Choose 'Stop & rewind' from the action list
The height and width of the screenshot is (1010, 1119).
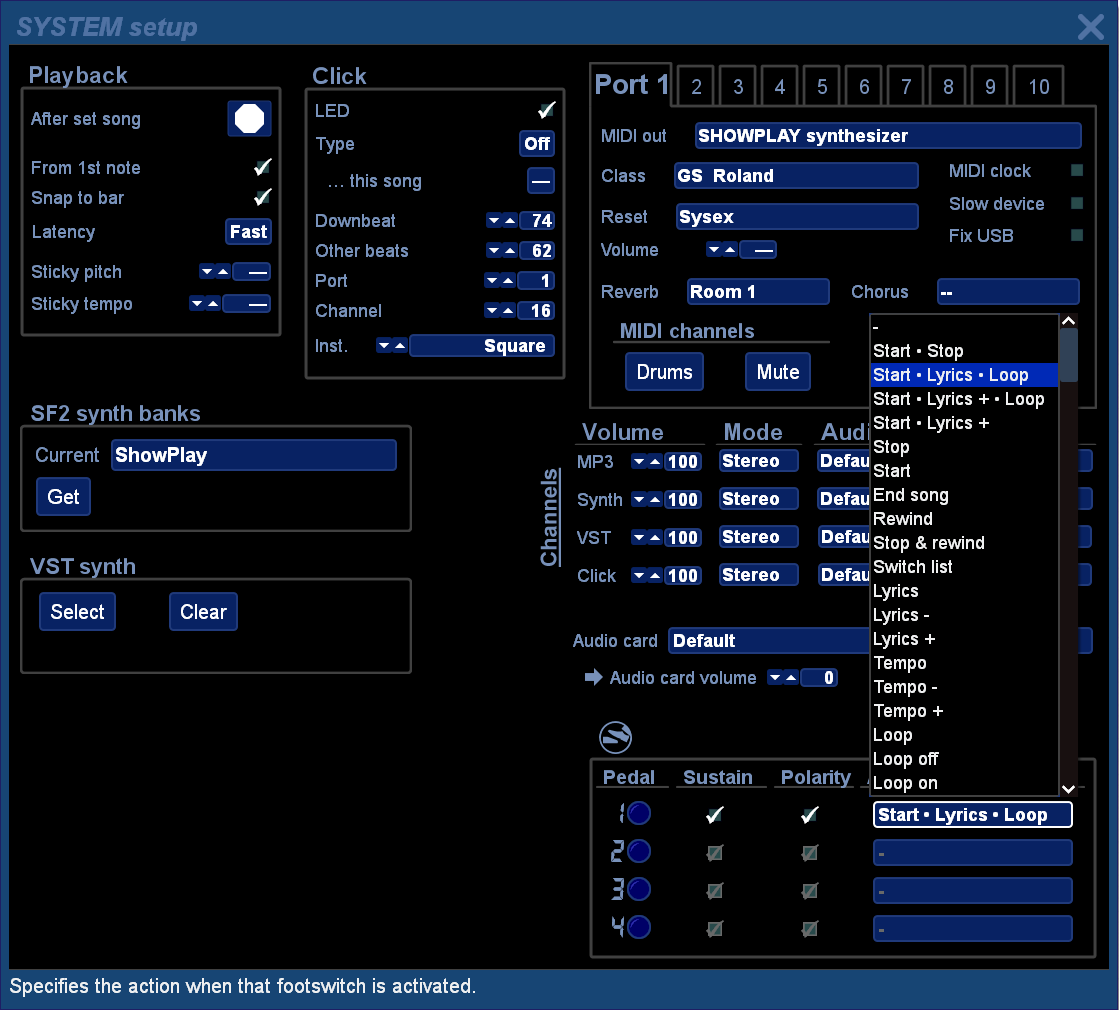click(929, 543)
